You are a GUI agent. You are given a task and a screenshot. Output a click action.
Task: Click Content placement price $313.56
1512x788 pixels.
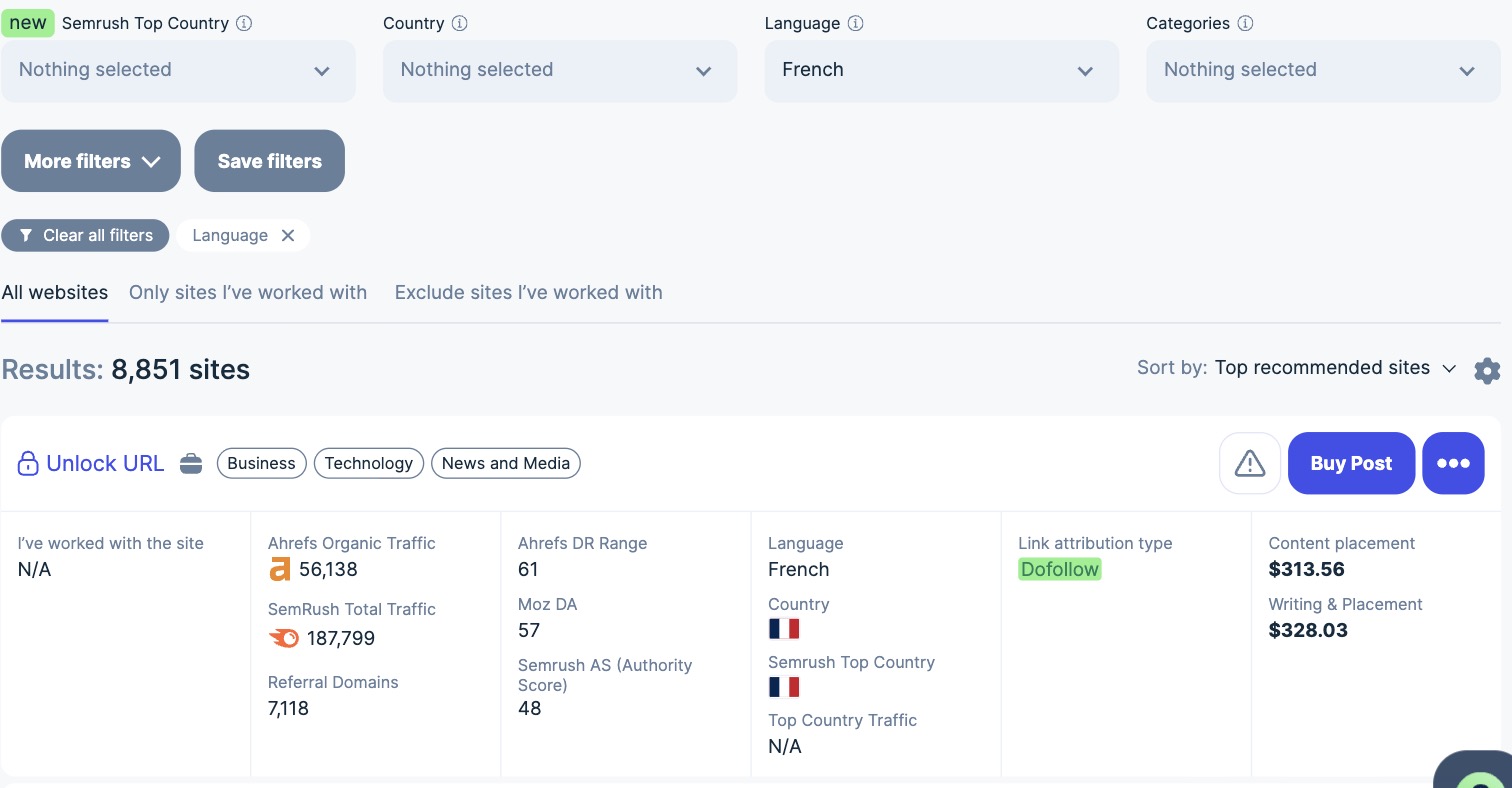(1307, 570)
